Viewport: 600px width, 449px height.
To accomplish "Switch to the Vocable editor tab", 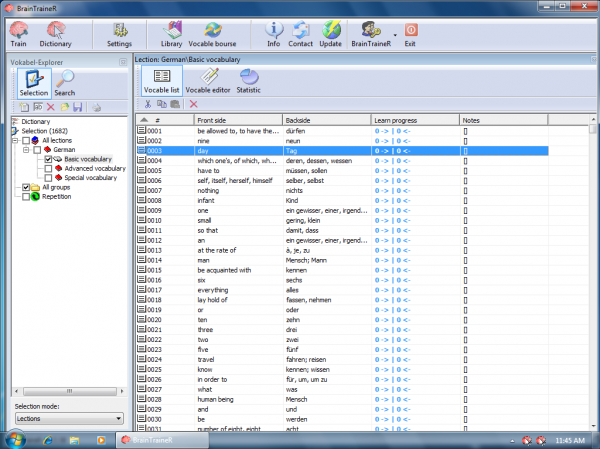I will 208,82.
